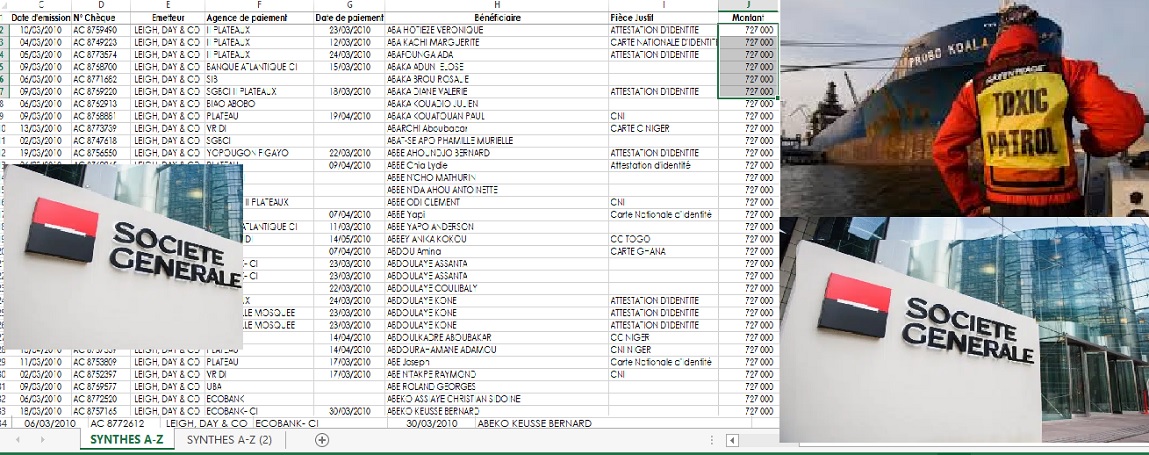Select beneficiary ABDOULAYE COULIBALY
Viewport: 1149px width, 455px height.
pos(497,288)
